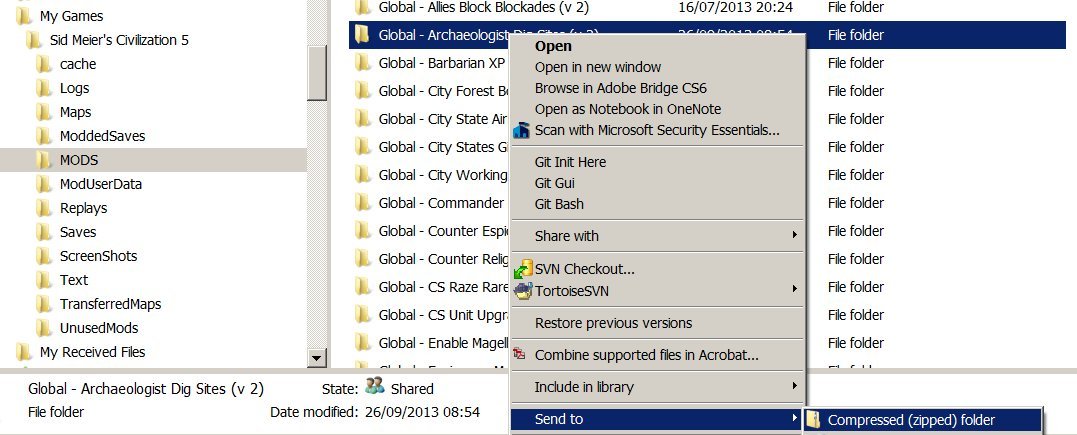1077x435 pixels.
Task: Open UnusedMods folder in tree
Action: (x=99, y=328)
